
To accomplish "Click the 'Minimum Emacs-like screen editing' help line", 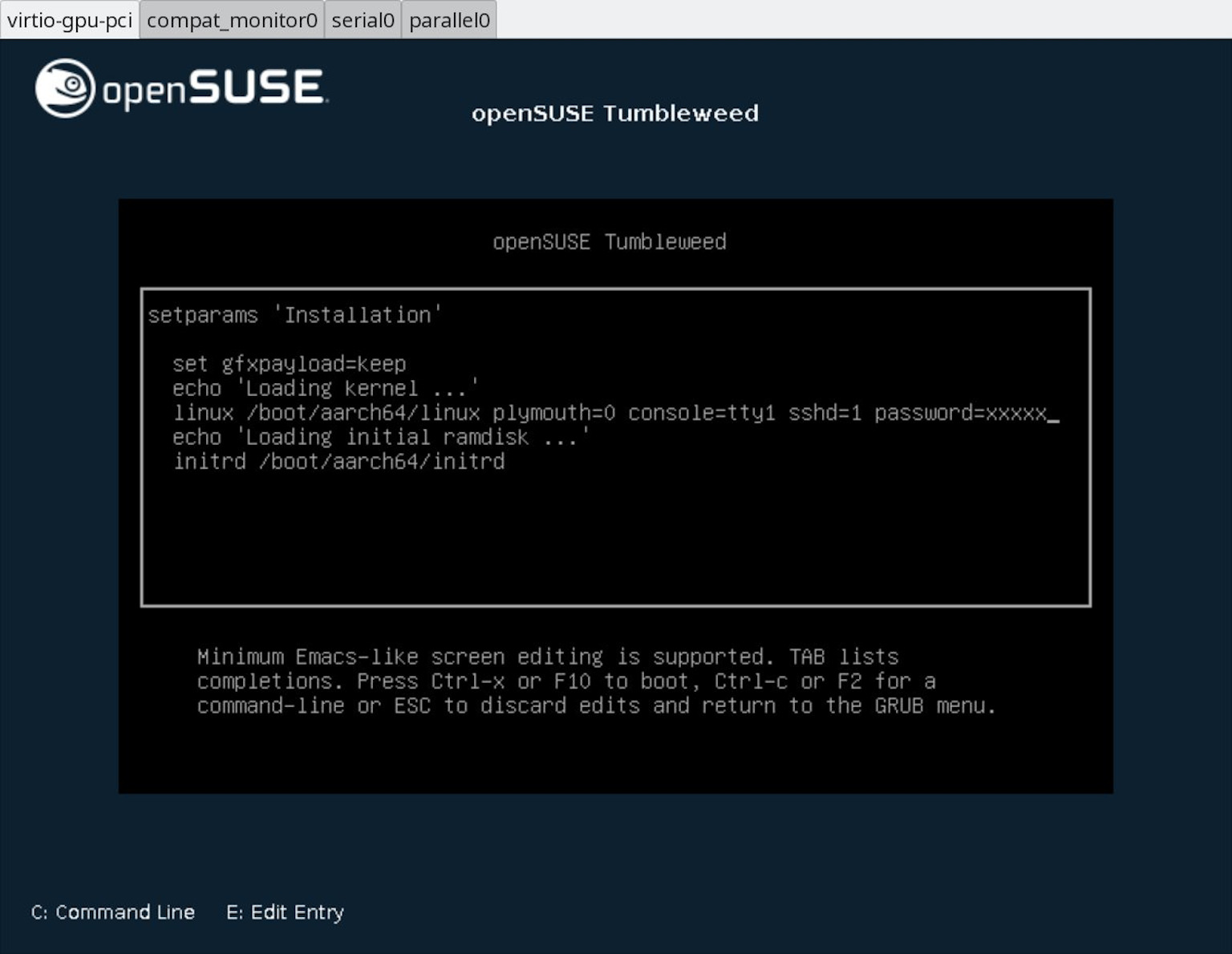I will pos(548,657).
